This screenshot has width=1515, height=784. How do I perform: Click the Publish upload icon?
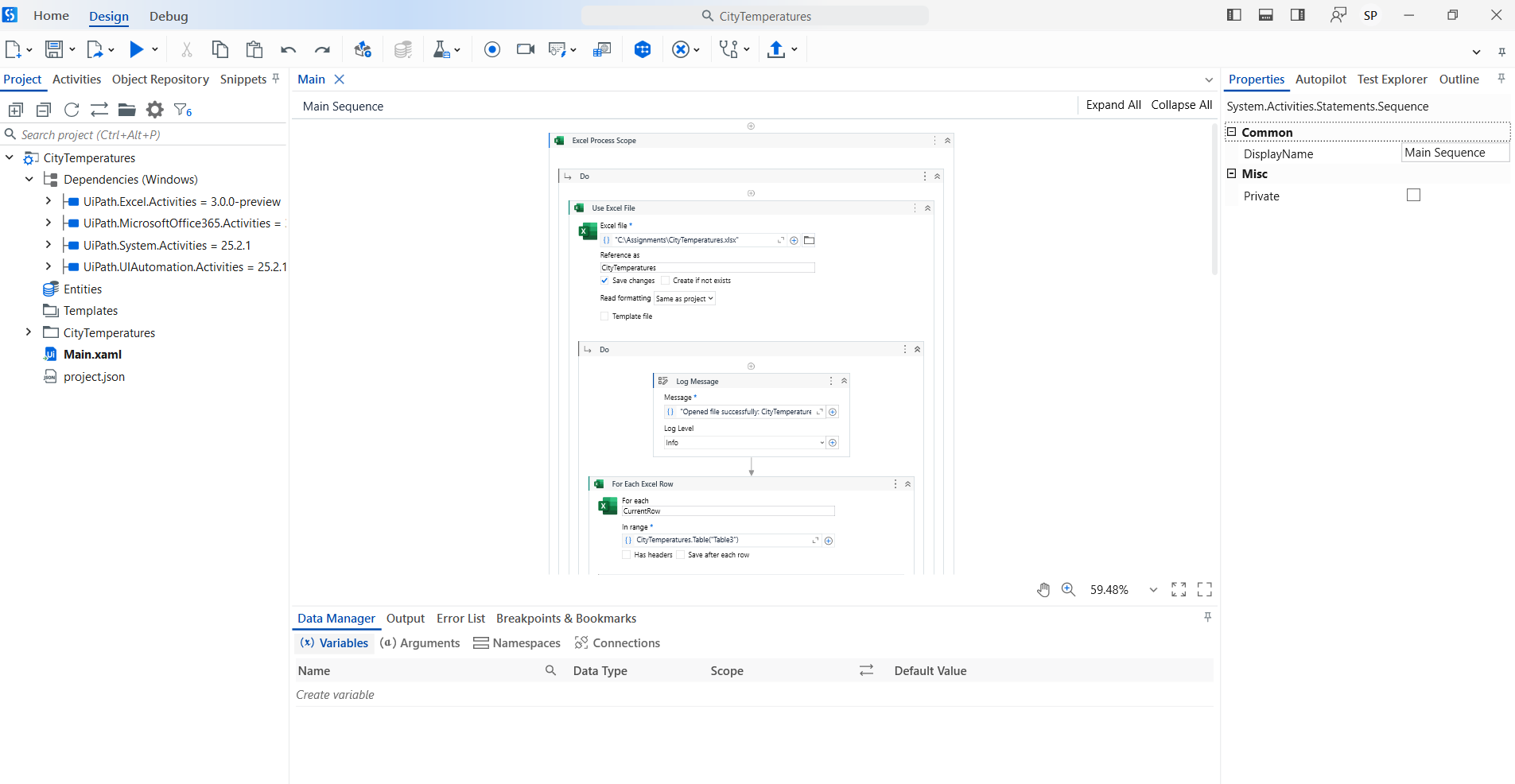[776, 49]
